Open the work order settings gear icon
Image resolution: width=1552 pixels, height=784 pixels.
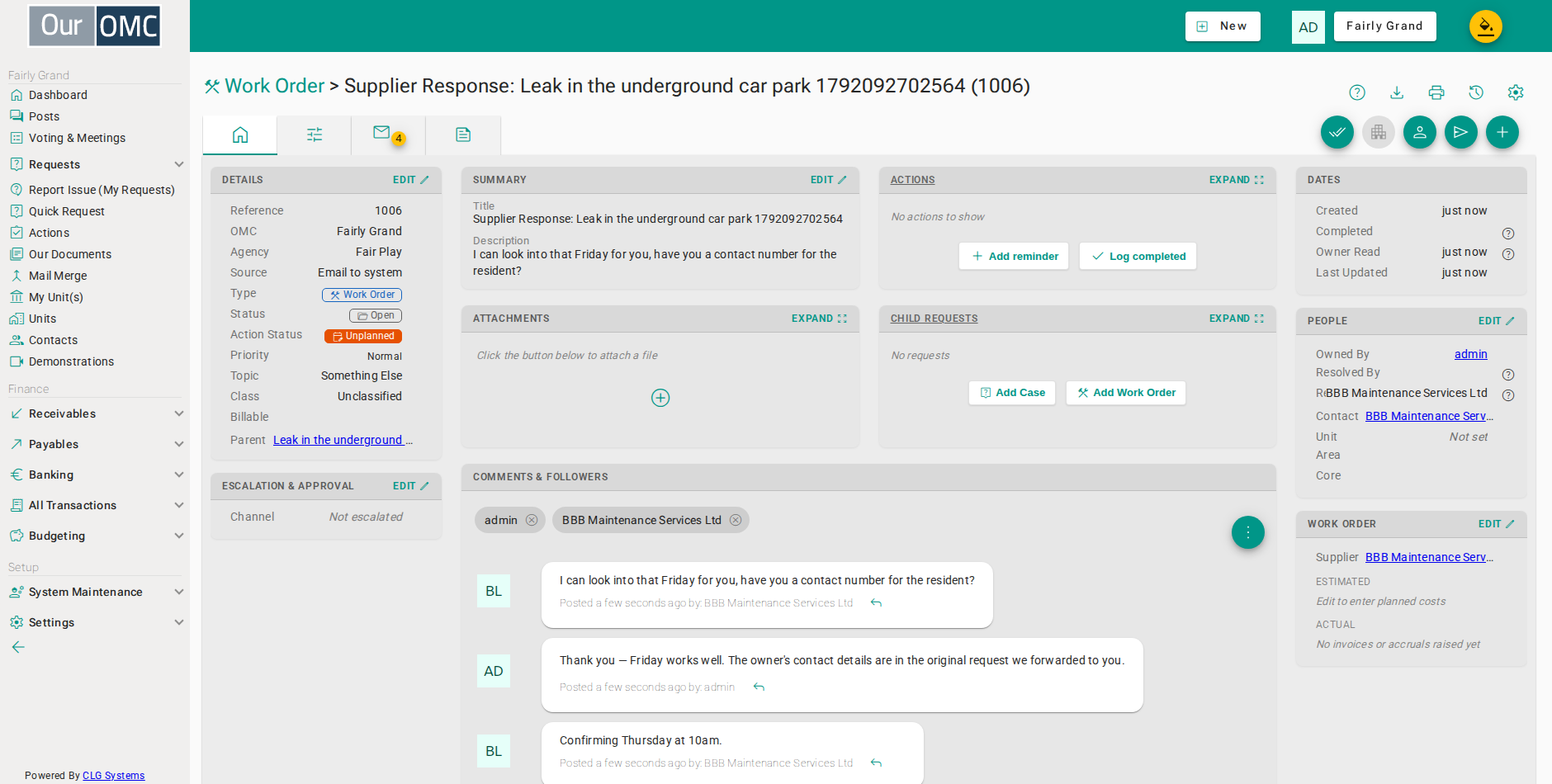[x=1516, y=92]
